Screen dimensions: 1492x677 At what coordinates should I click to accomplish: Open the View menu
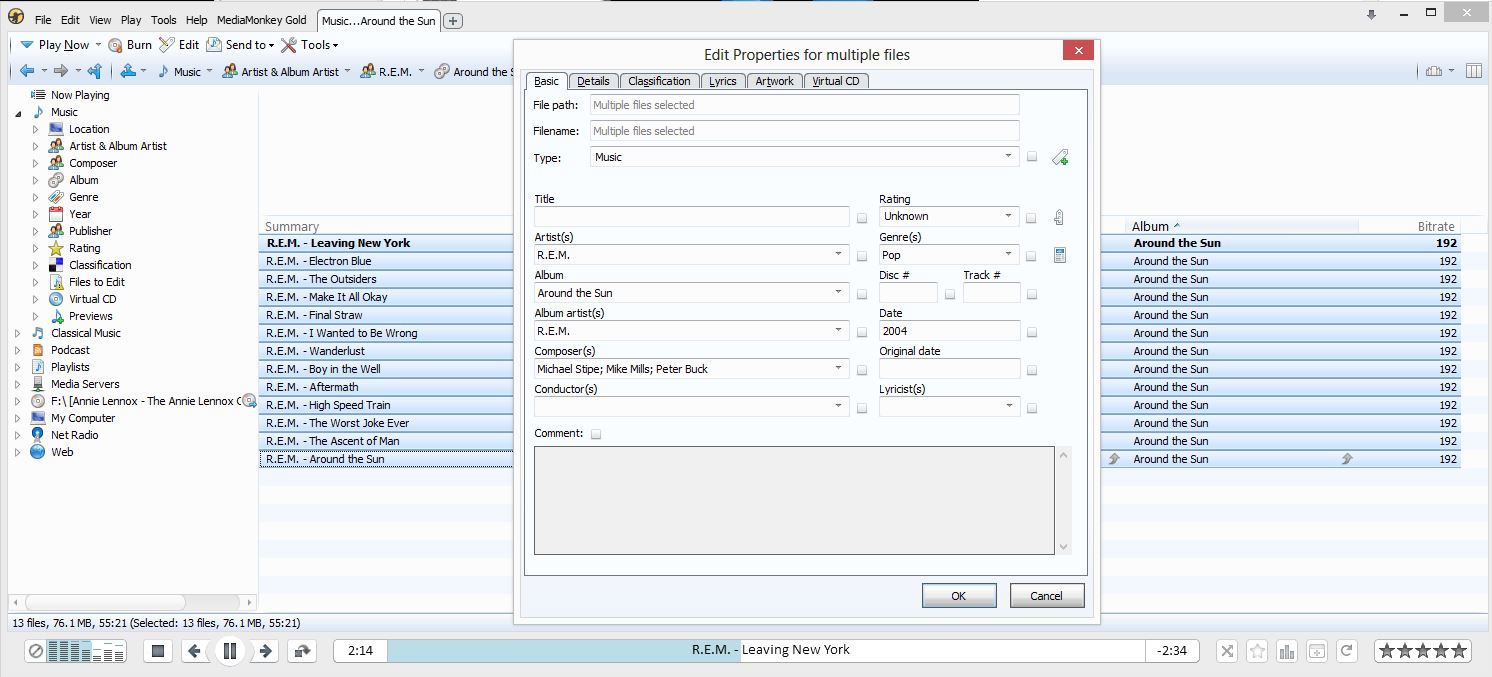click(100, 20)
